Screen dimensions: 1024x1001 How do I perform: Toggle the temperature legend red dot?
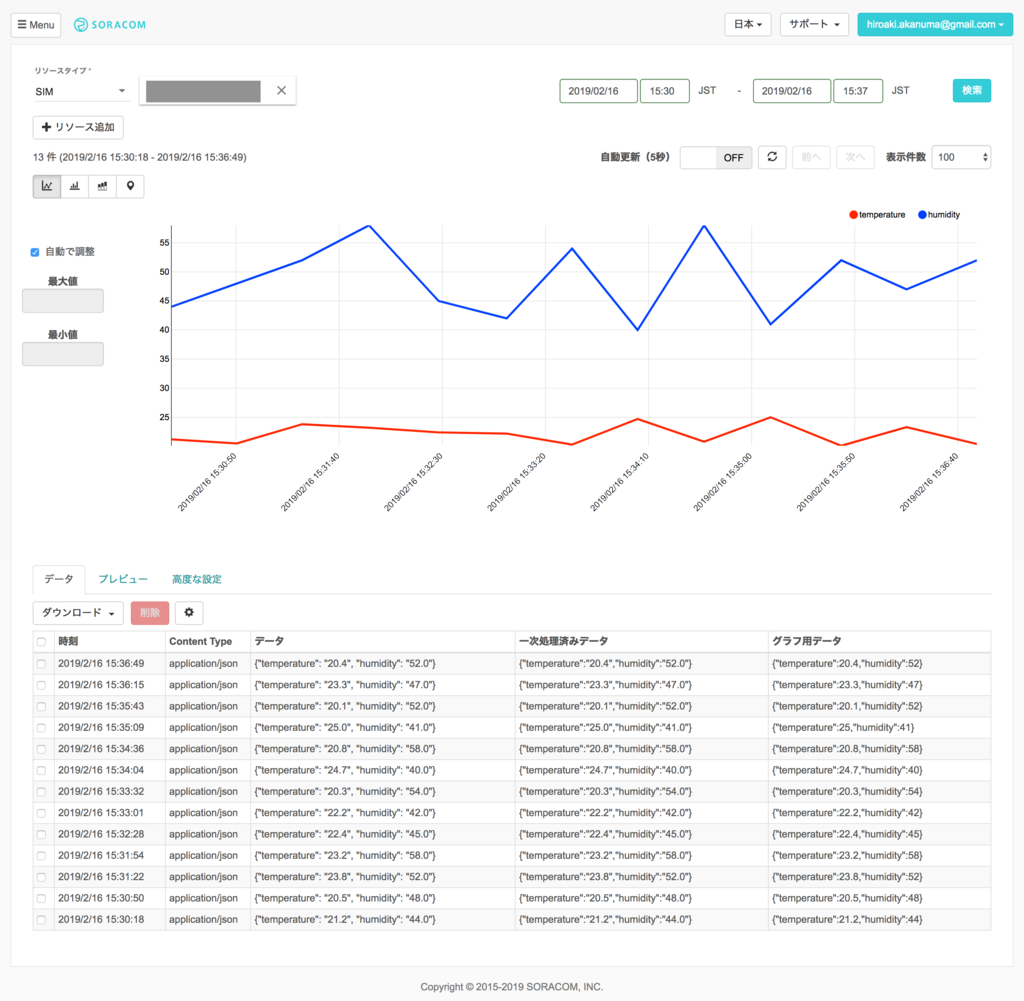[853, 215]
